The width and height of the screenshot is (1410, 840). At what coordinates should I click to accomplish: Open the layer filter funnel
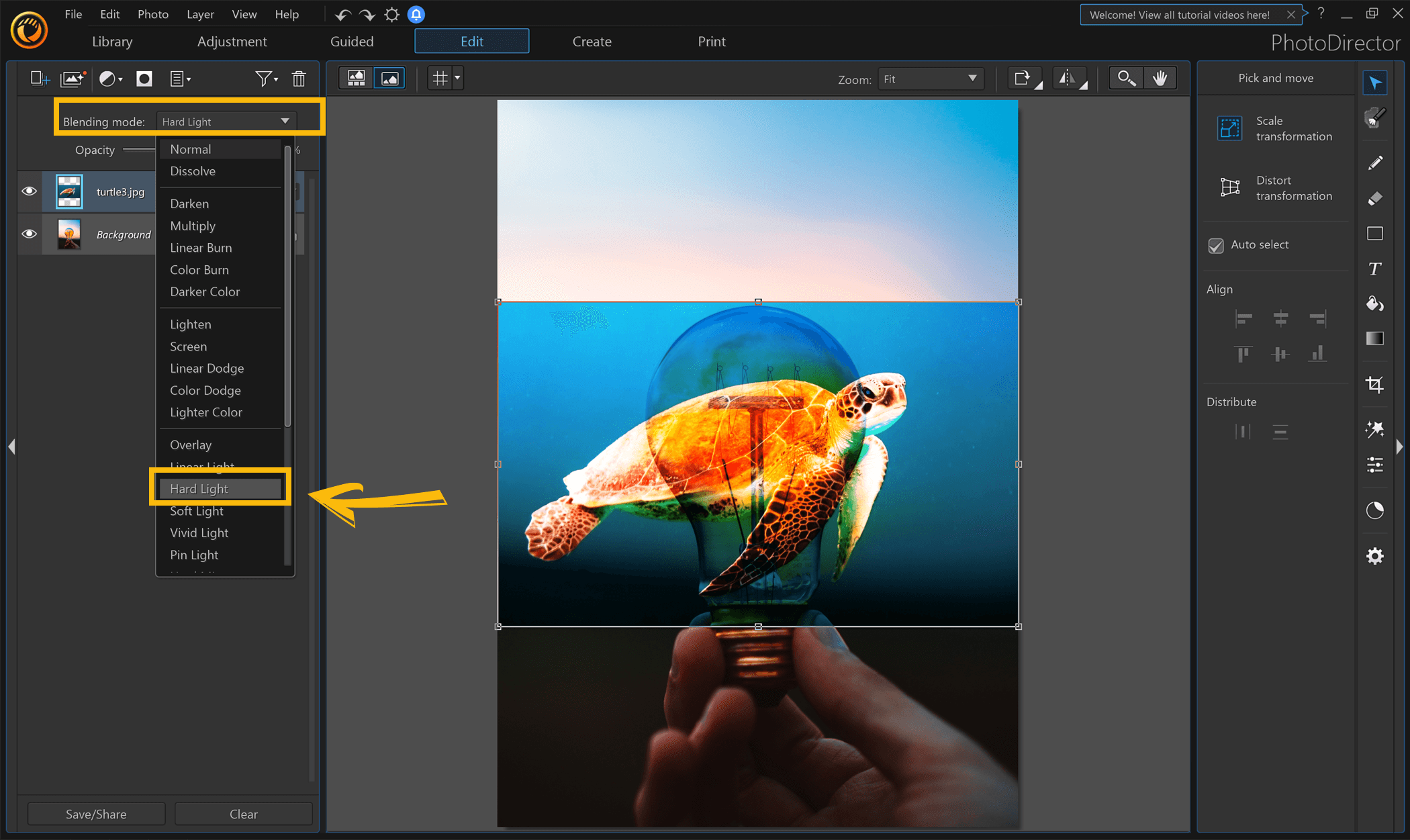[263, 79]
